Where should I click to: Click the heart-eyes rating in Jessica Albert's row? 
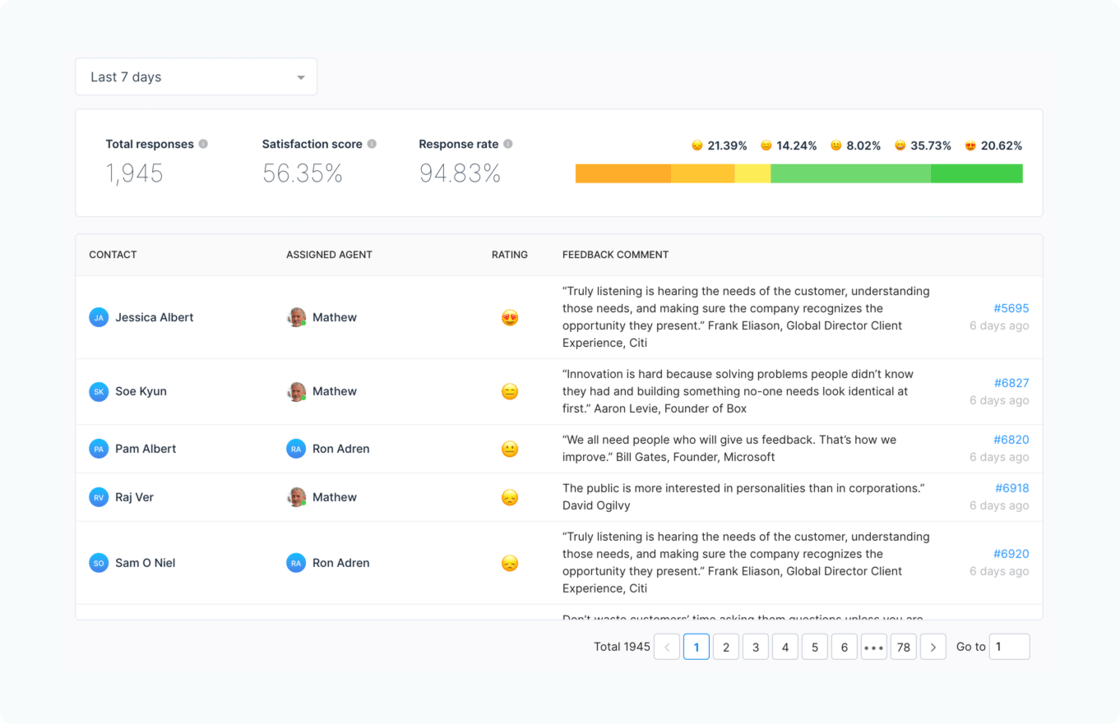(x=509, y=318)
